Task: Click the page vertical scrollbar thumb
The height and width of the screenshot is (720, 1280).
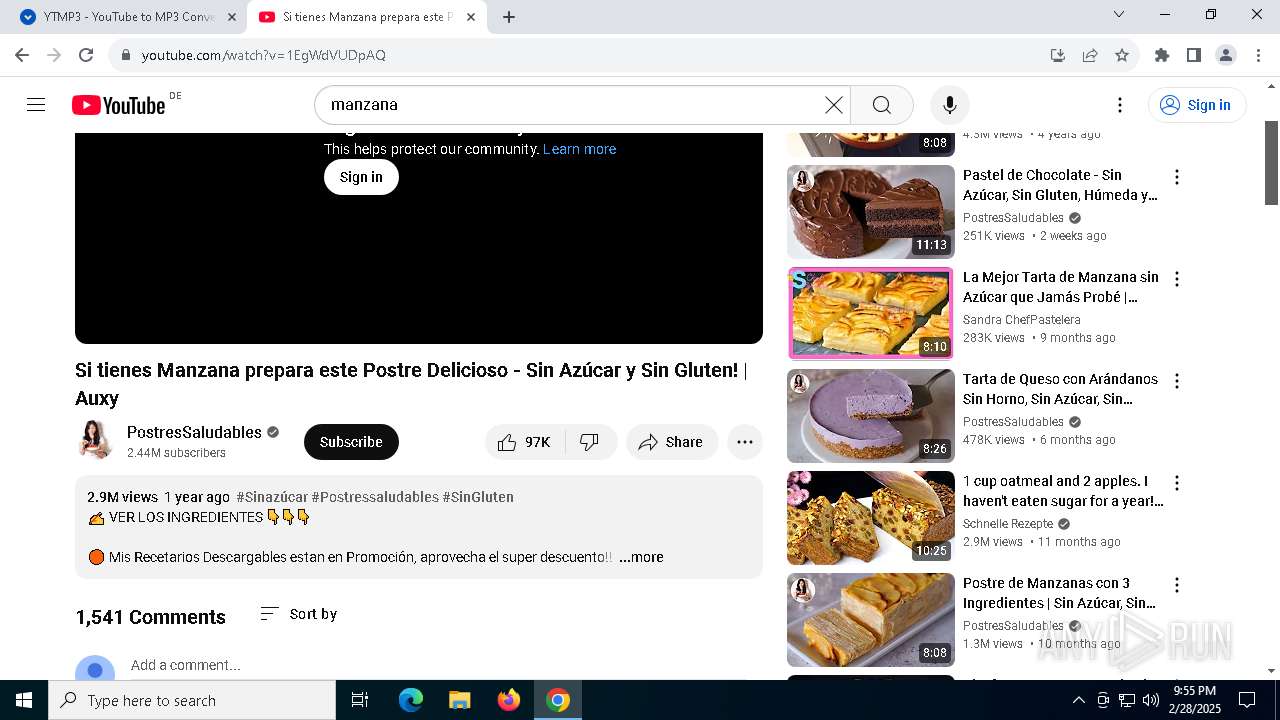Action: click(x=1272, y=163)
